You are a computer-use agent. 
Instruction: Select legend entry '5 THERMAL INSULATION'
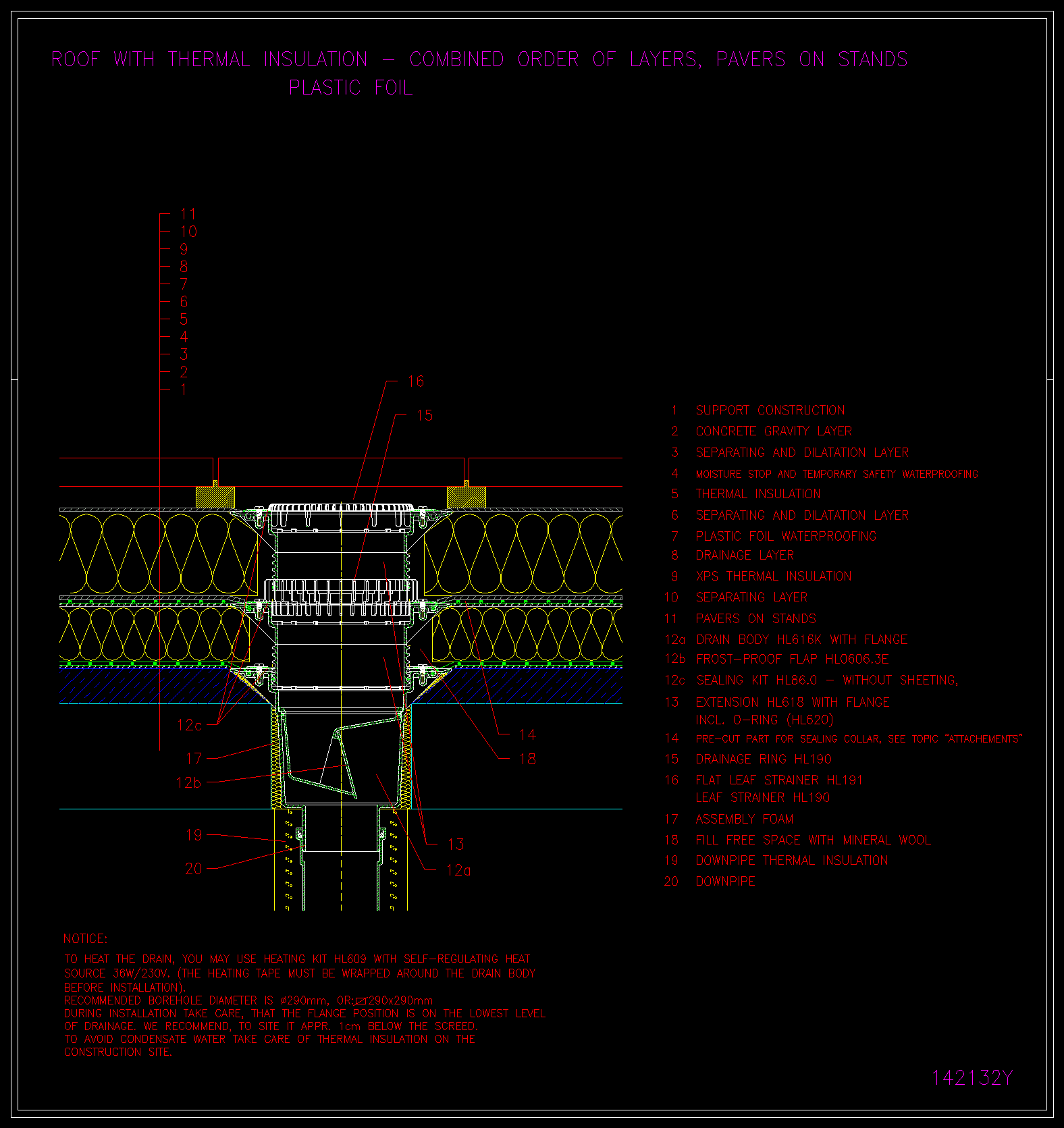click(x=745, y=494)
